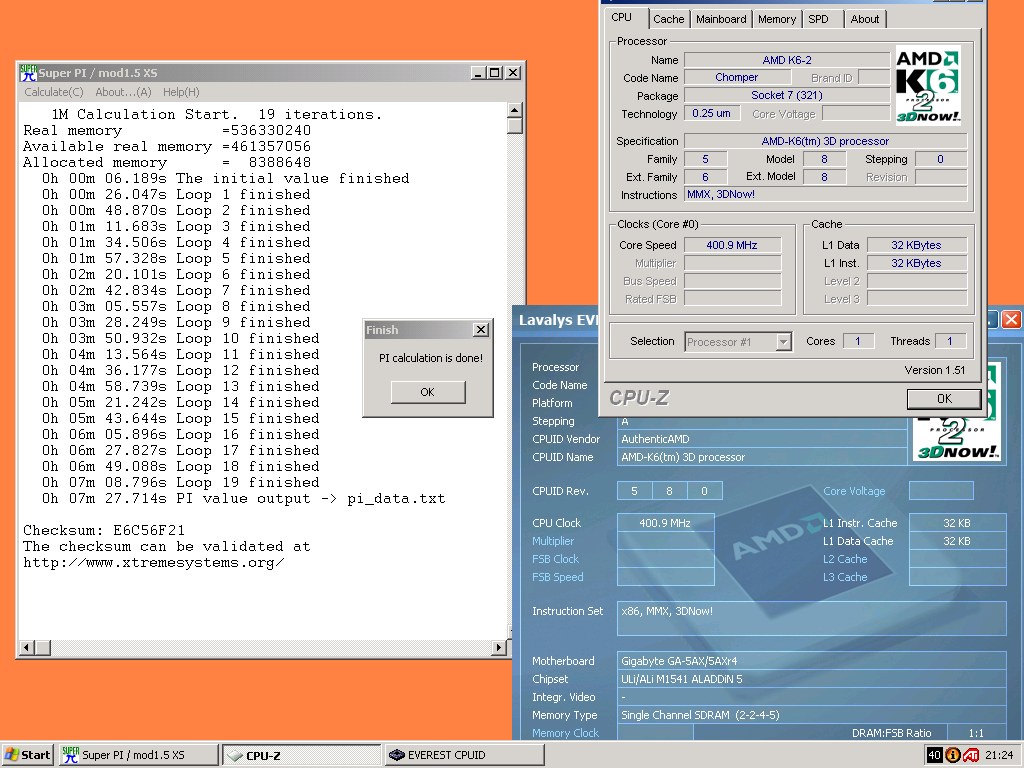Screen dimensions: 1024x768
Task: Minimize the Super PI window
Action: click(479, 72)
